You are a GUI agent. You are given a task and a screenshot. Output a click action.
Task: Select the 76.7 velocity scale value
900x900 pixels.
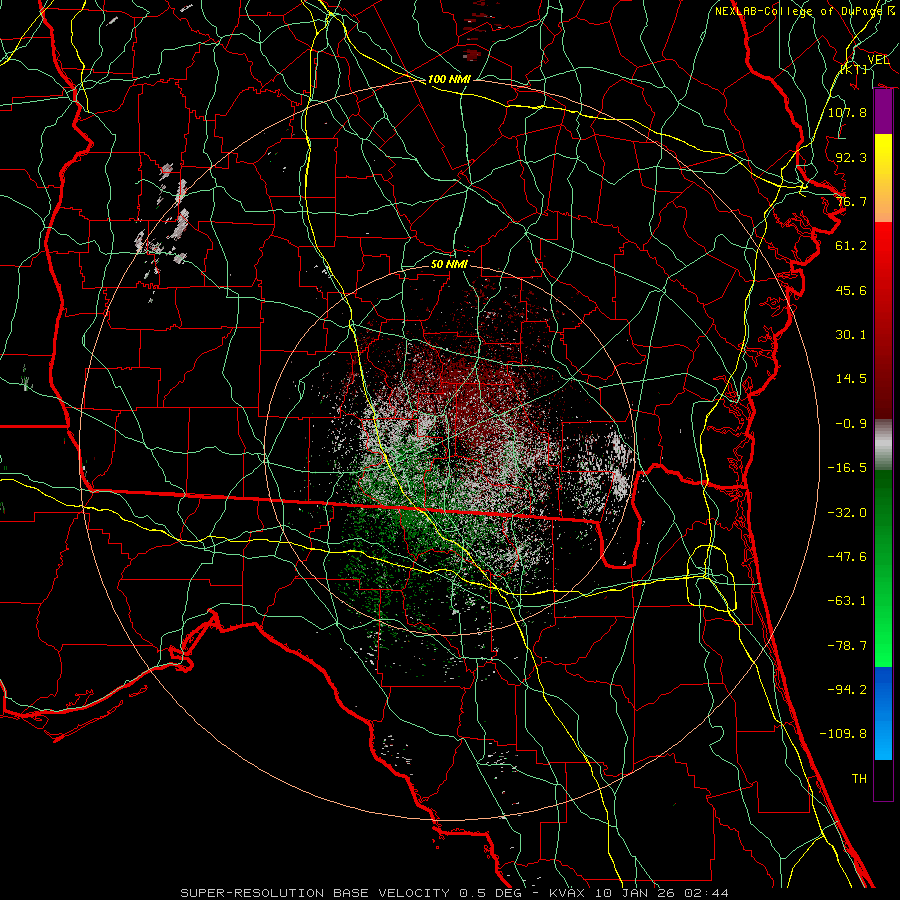[851, 201]
